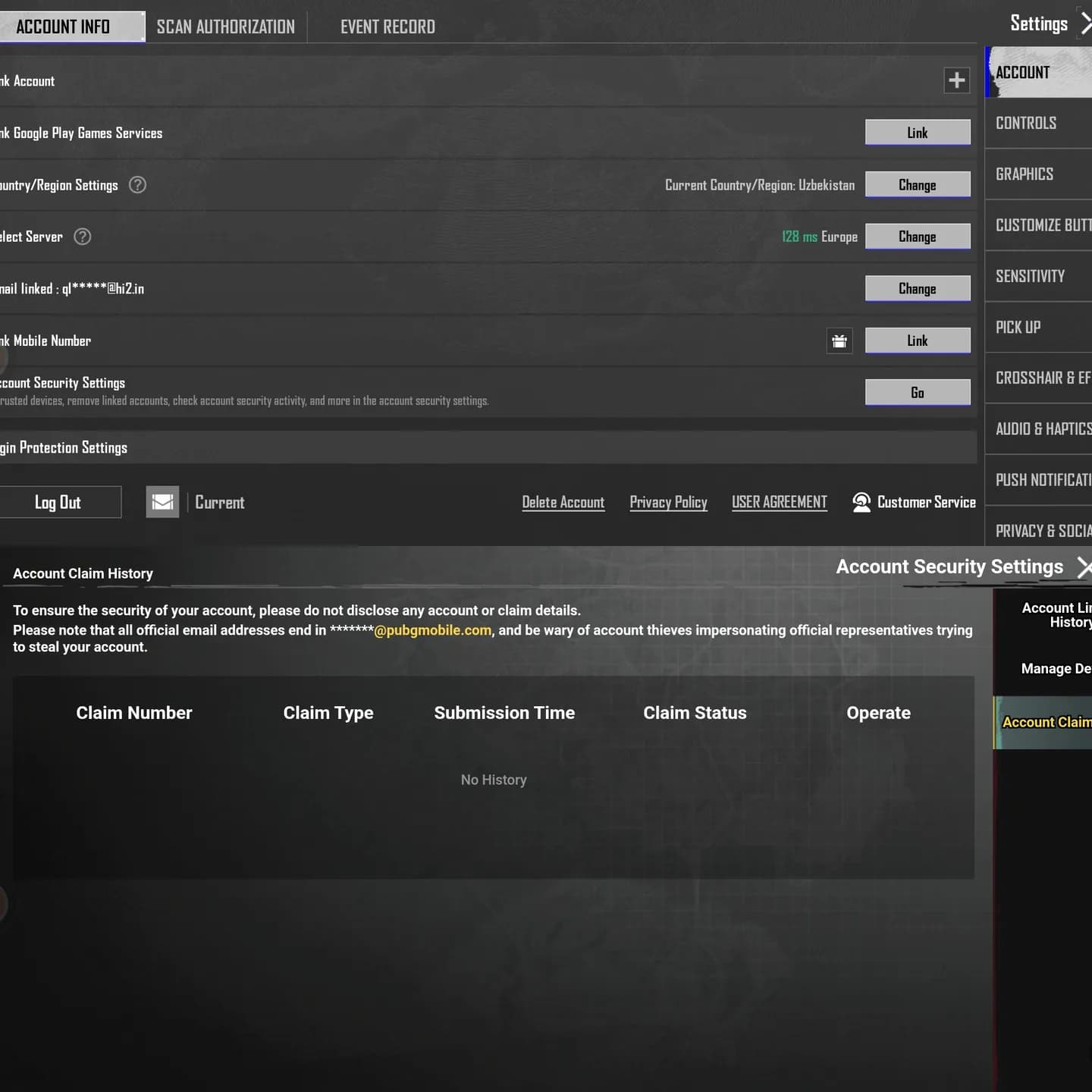Open Crosshair & Effects settings category

(x=1038, y=378)
